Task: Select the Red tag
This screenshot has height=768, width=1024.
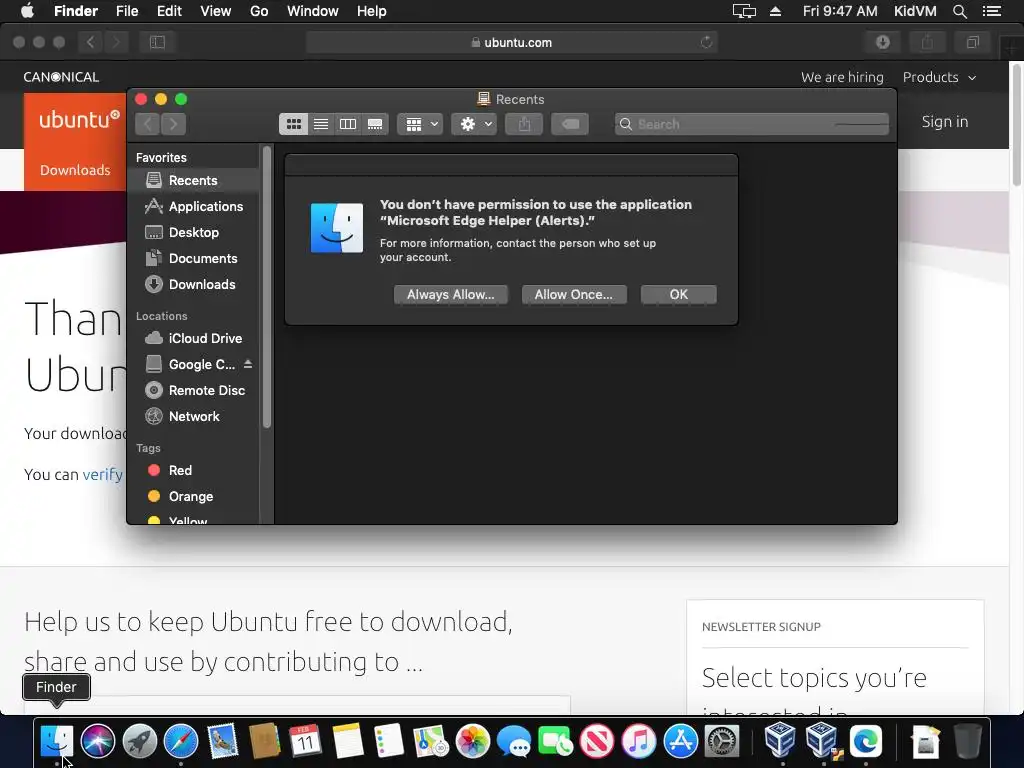Action: 194,470
